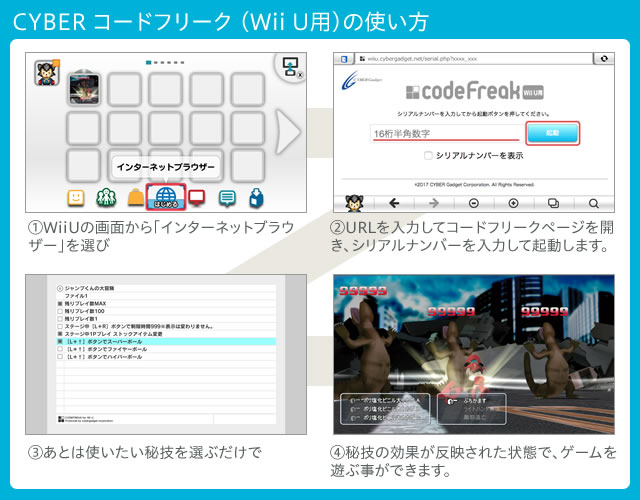Zoom in with the plus magnifier icon
The image size is (640, 500).
click(x=513, y=203)
